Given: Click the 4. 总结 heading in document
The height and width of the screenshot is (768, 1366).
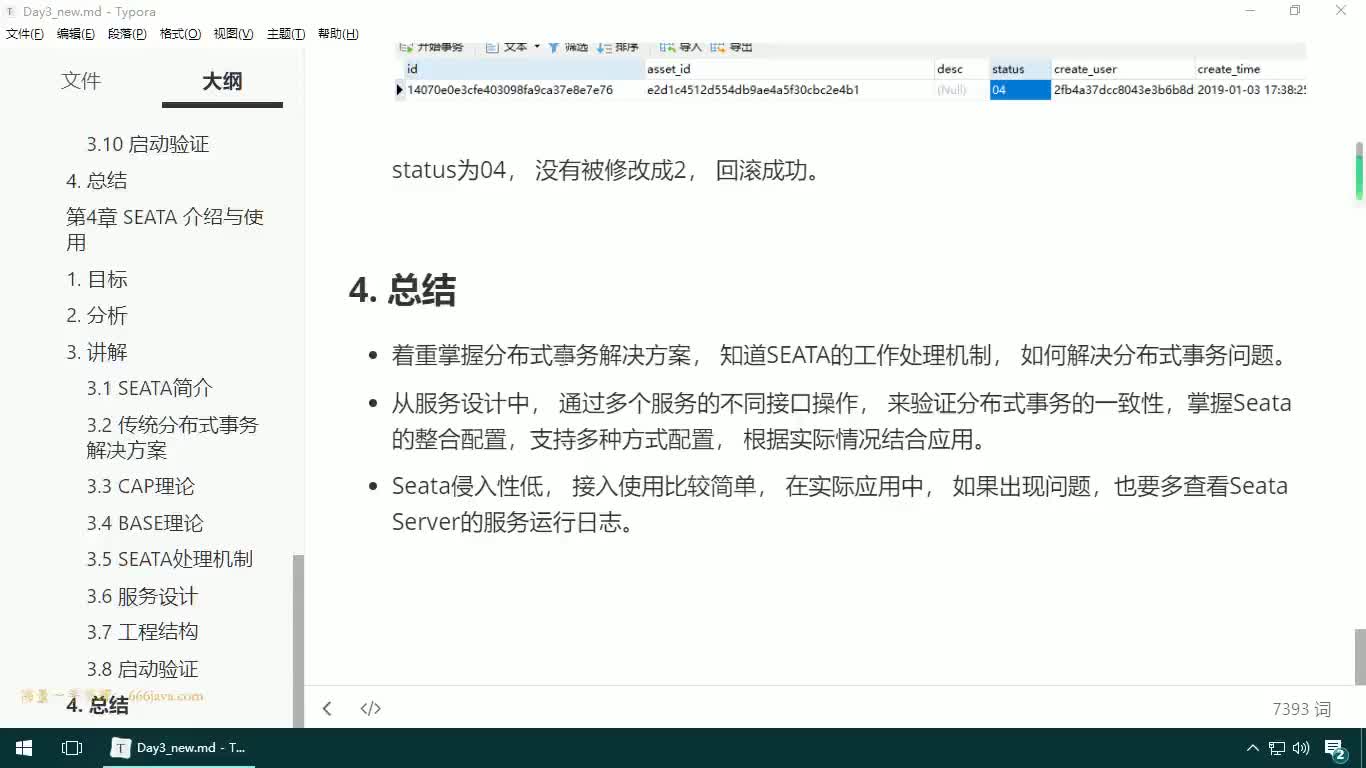Looking at the screenshot, I should 402,291.
